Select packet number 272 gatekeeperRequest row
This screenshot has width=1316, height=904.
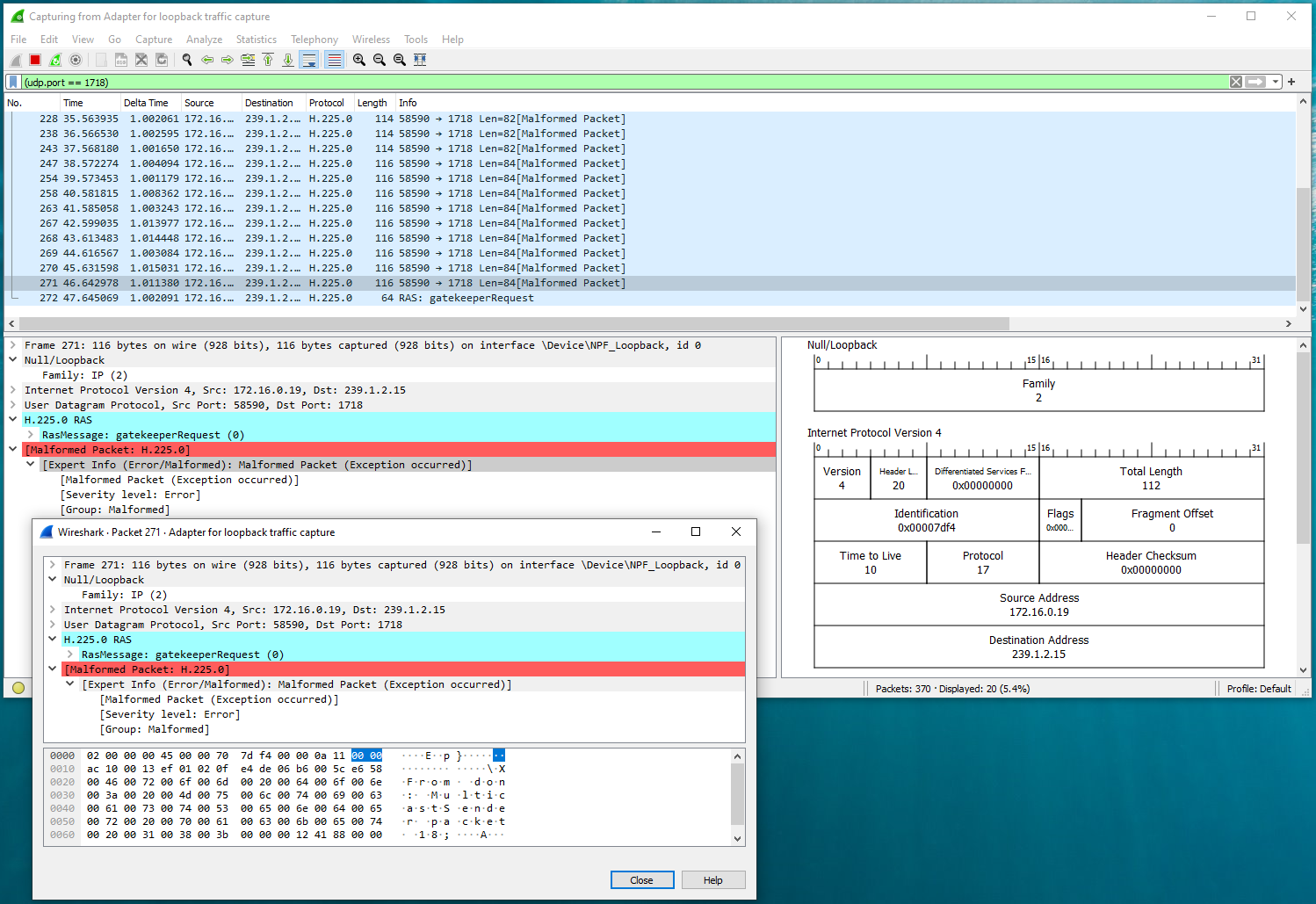(x=650, y=298)
